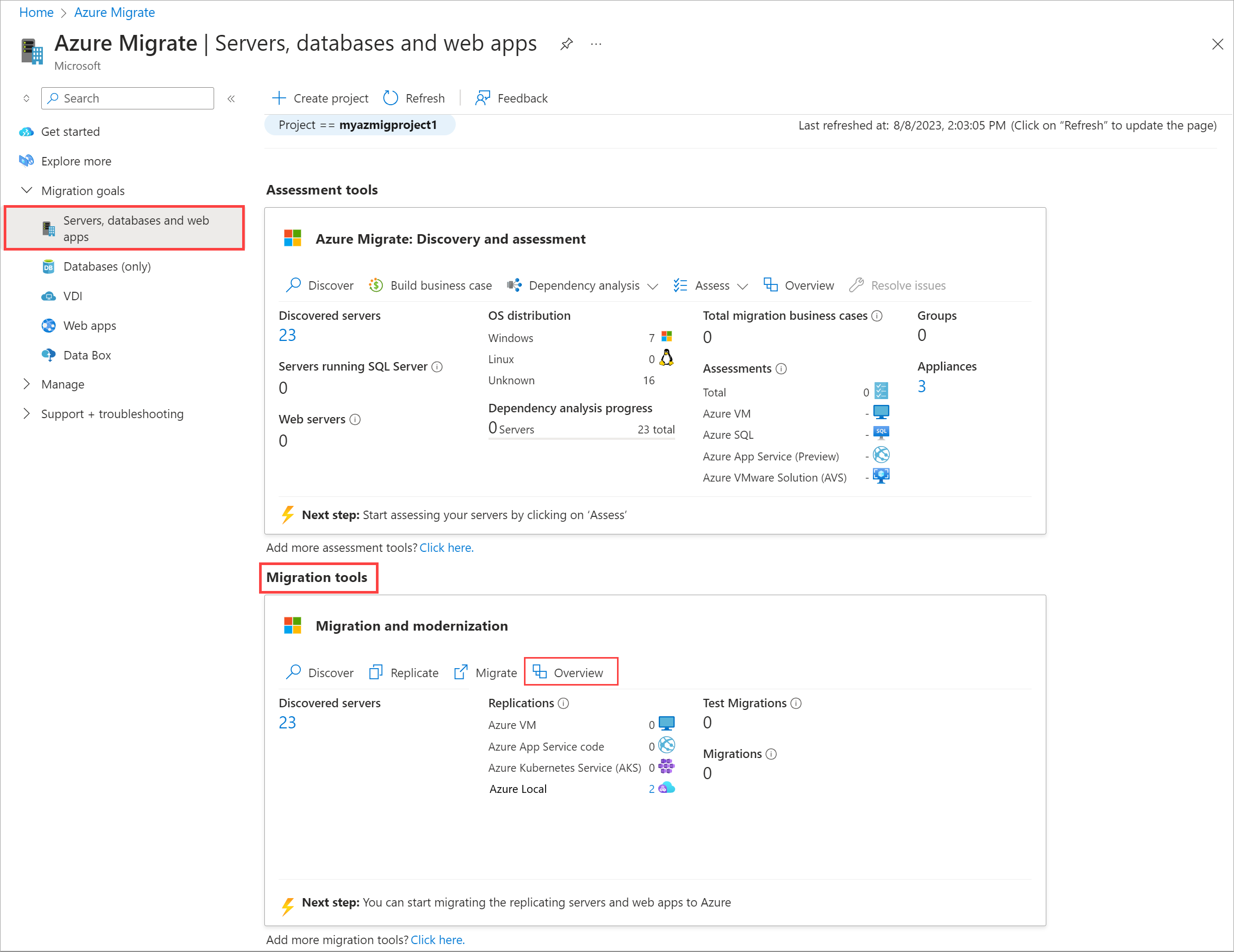Click Overview in Migration and modernization

coord(570,672)
